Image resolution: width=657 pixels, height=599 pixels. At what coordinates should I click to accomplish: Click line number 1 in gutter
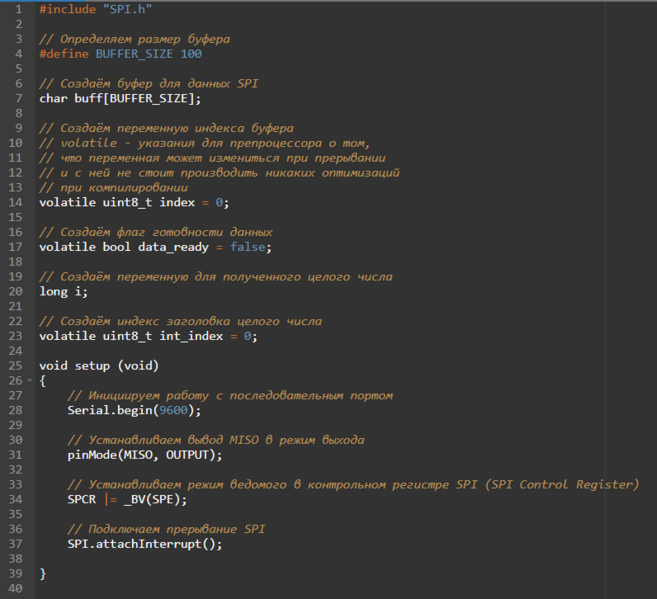click(18, 9)
